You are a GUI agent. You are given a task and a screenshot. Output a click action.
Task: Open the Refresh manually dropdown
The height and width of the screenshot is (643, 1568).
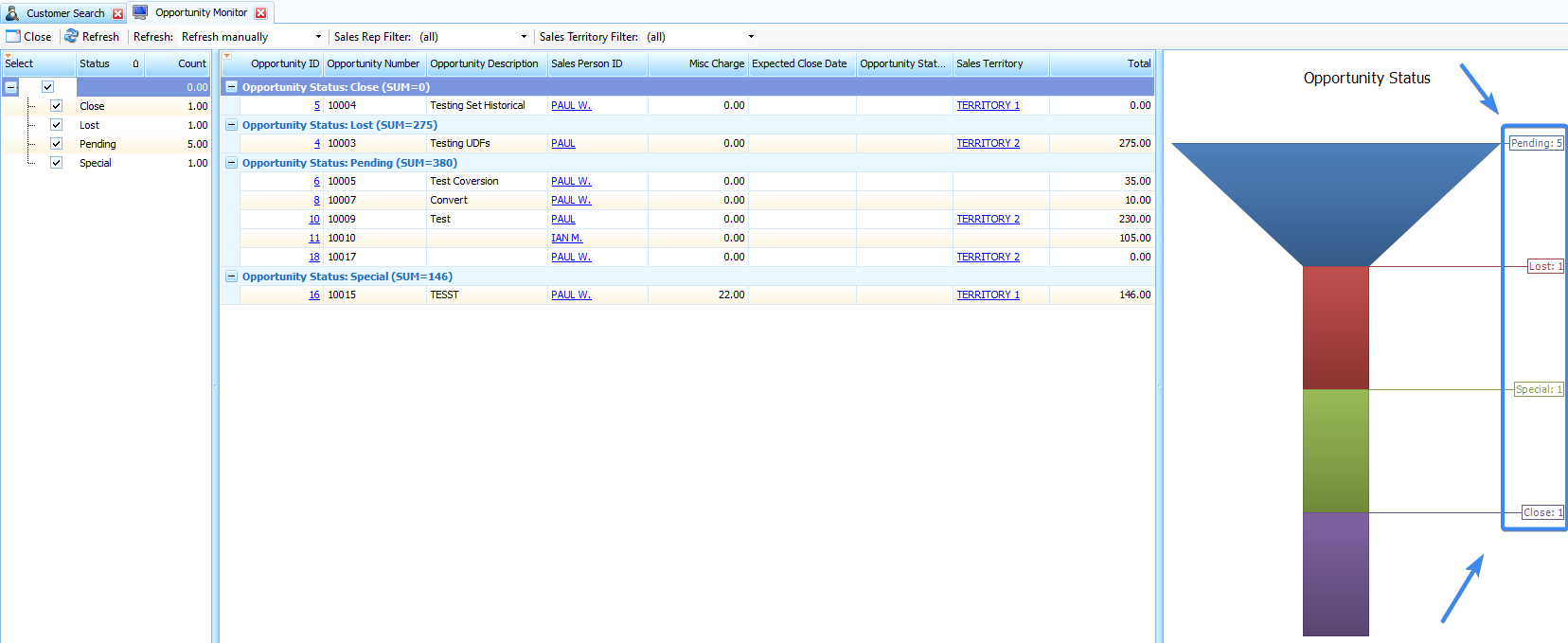click(318, 37)
